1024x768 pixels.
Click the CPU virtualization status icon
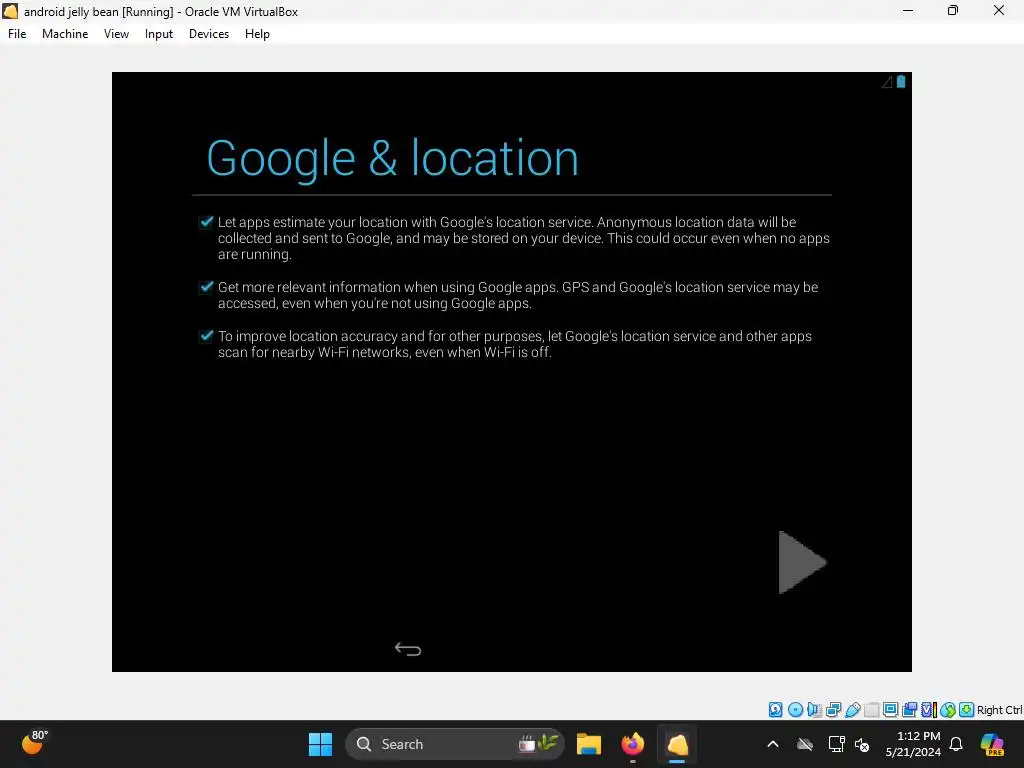(x=929, y=710)
